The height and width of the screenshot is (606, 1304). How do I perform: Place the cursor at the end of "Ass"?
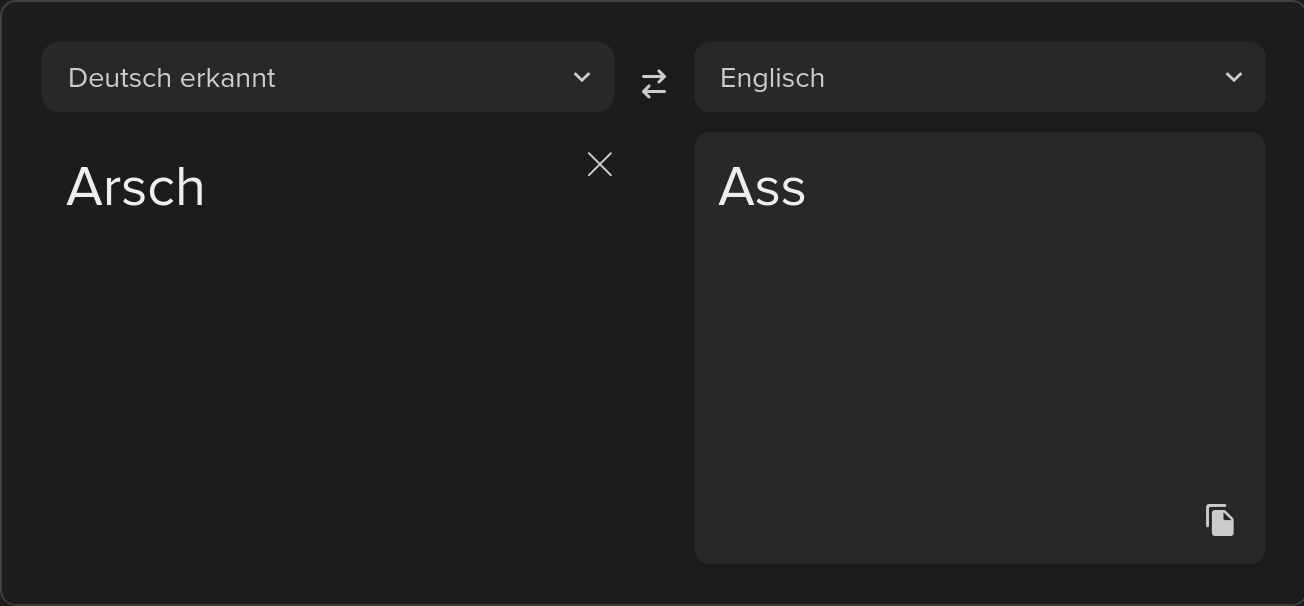coord(807,187)
